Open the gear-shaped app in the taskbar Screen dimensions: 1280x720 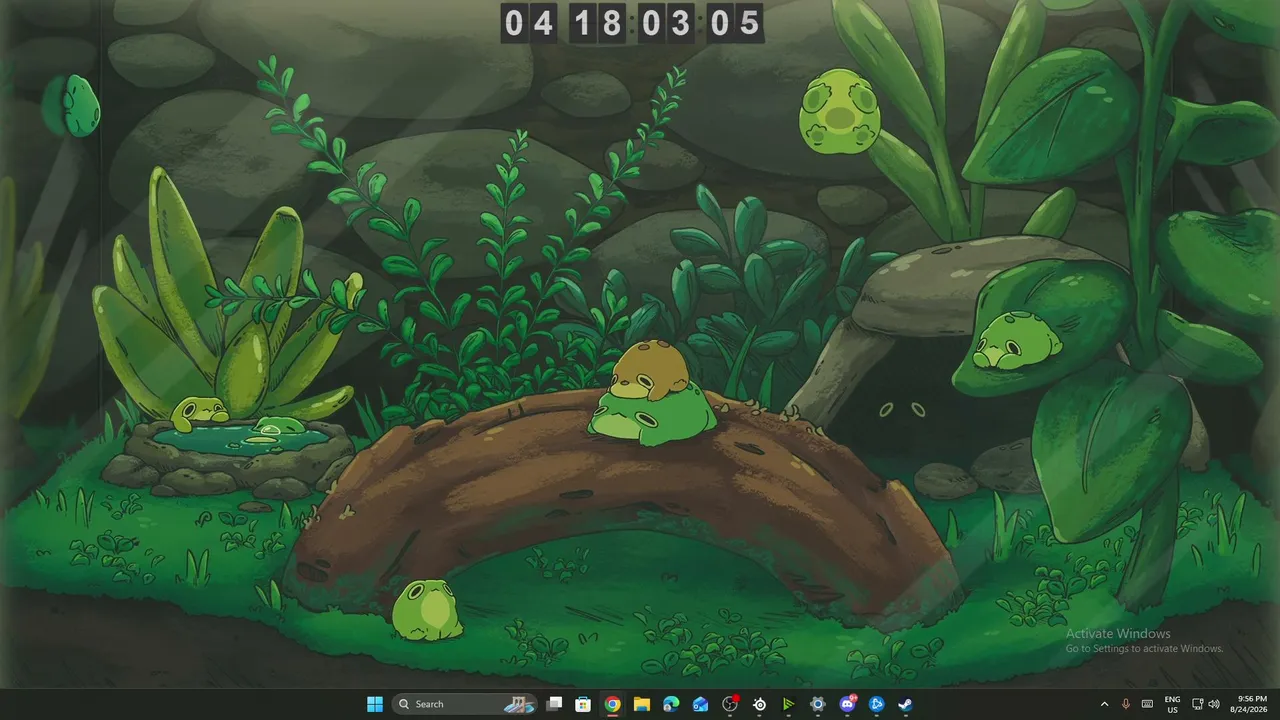click(818, 704)
